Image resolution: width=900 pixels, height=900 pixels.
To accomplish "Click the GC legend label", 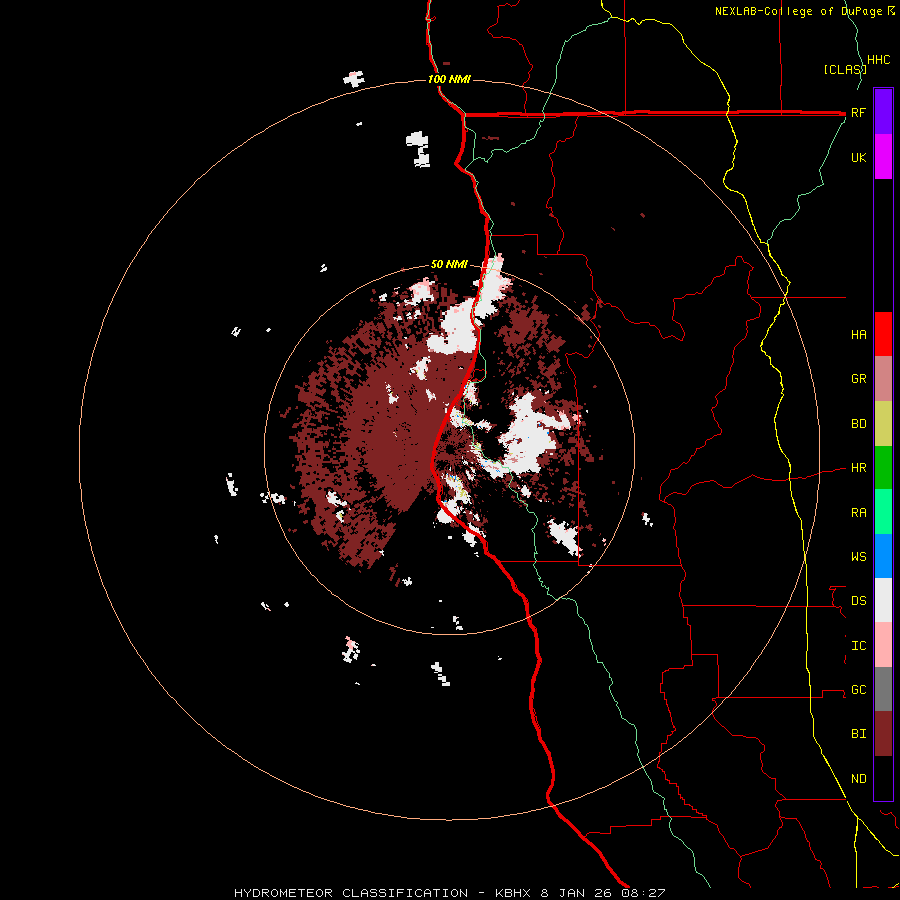I will click(x=859, y=690).
